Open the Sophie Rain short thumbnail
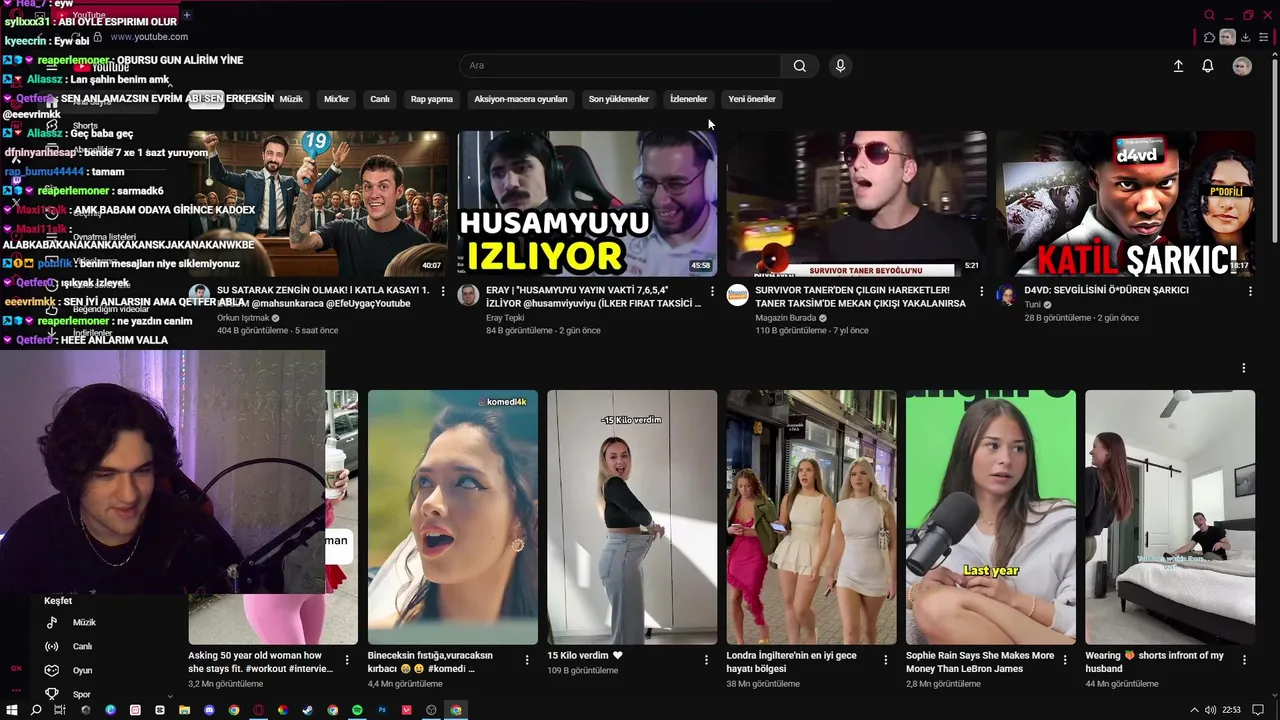The width and height of the screenshot is (1280, 720). point(991,517)
